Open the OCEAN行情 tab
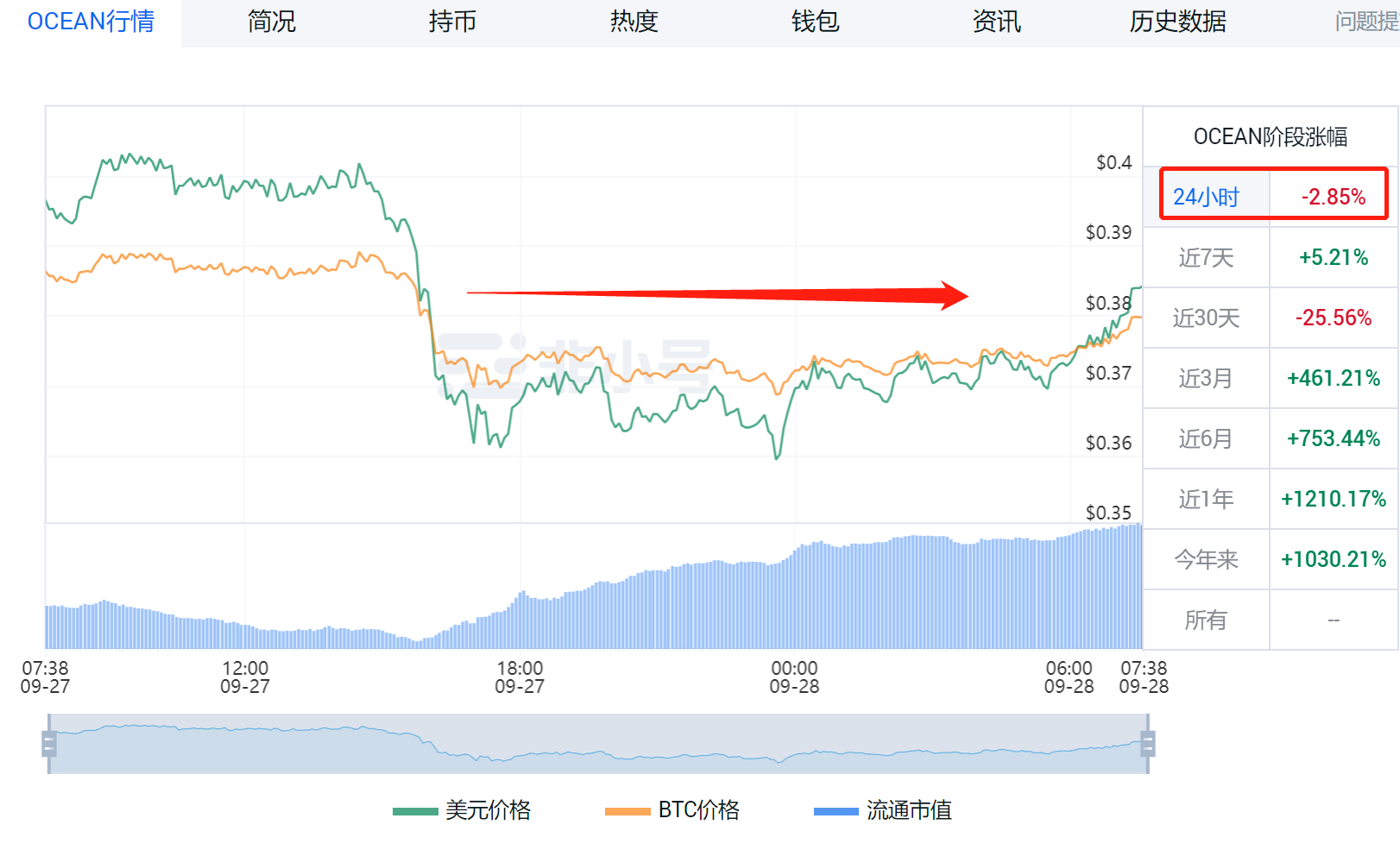 [x=91, y=22]
